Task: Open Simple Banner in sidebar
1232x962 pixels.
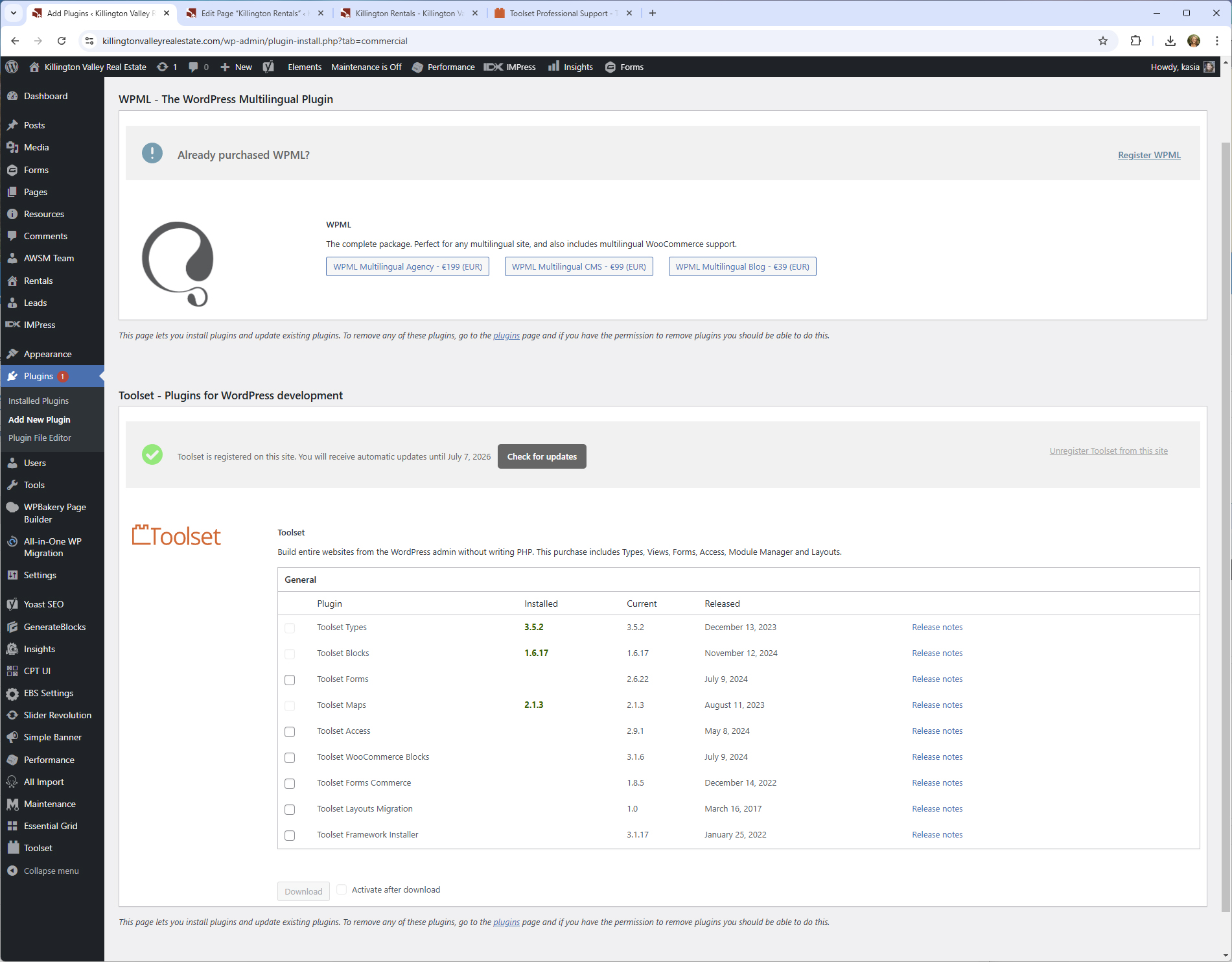Action: tap(52, 737)
